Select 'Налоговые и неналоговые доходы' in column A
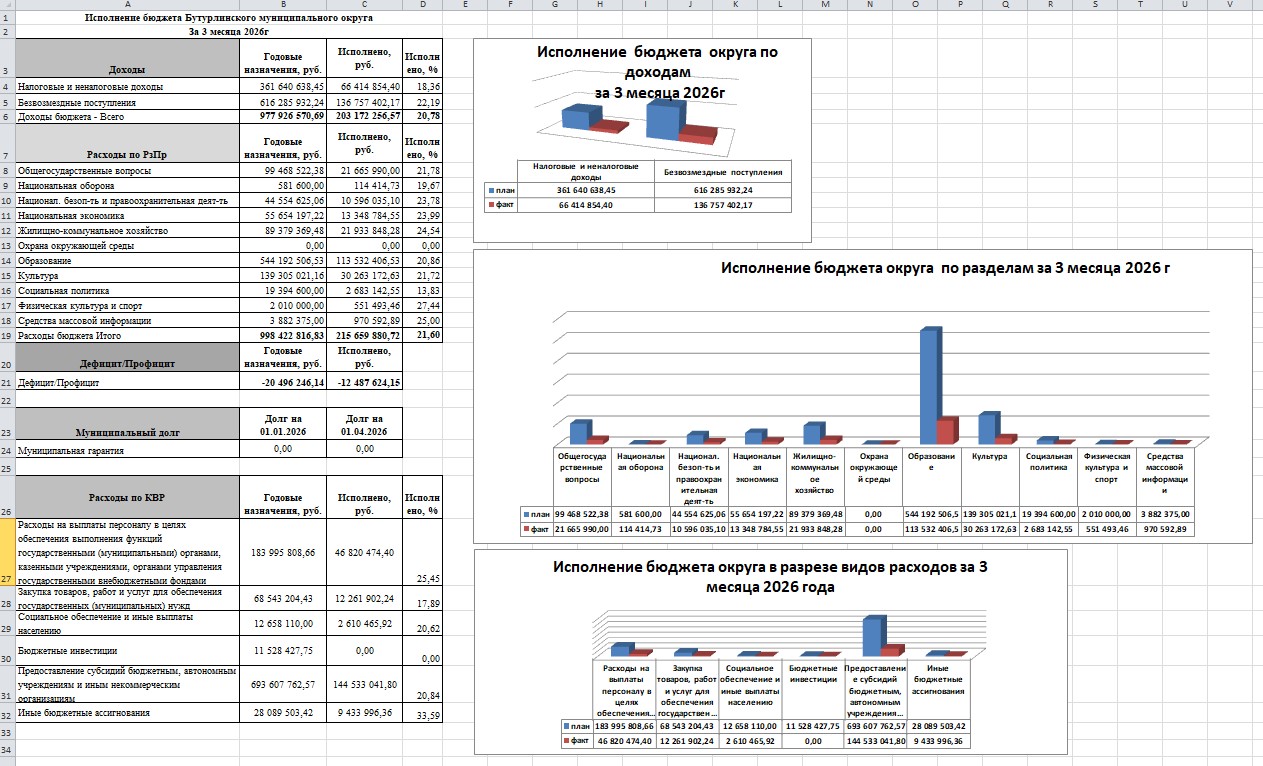The image size is (1263, 766). click(127, 87)
